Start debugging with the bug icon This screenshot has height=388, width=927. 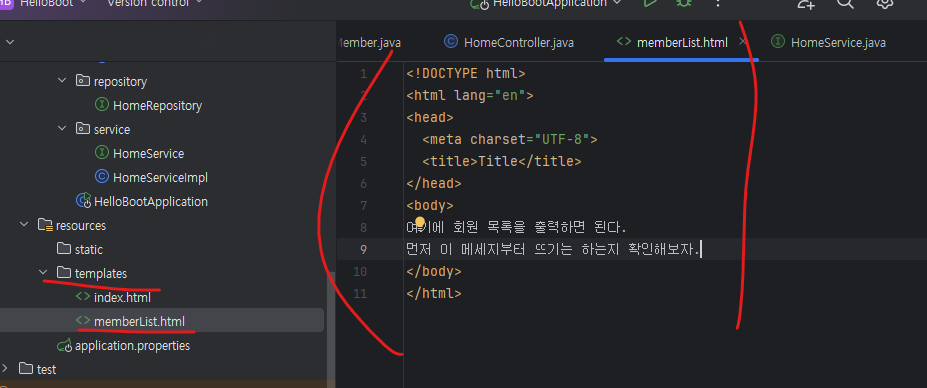(x=684, y=3)
